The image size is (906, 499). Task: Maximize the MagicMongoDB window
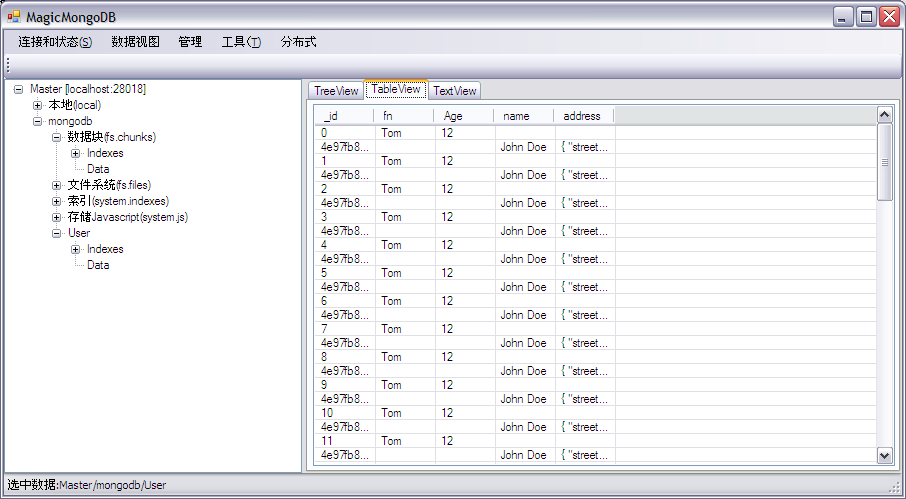pyautogui.click(x=866, y=17)
